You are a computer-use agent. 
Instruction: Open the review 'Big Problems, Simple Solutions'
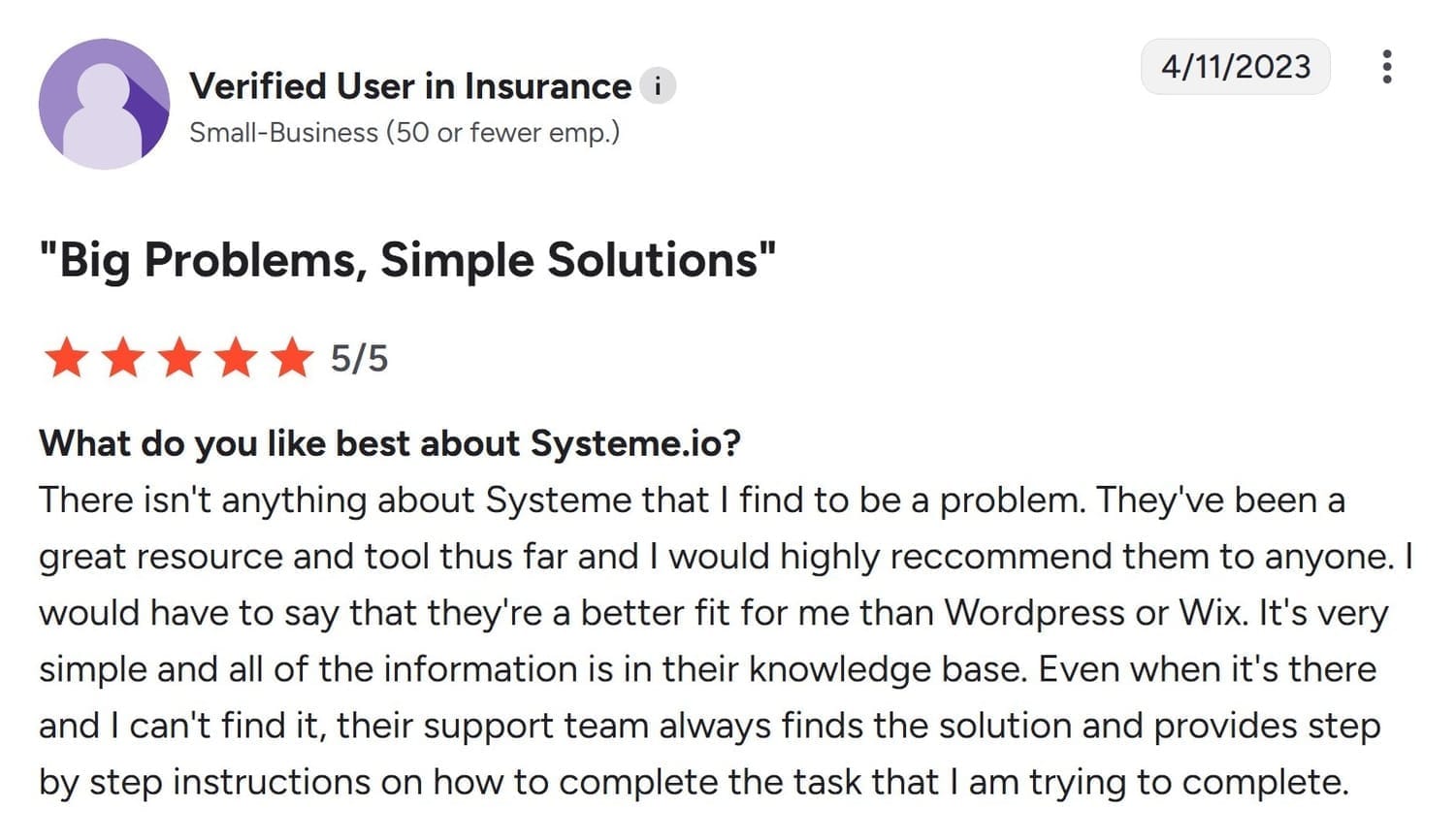click(407, 258)
